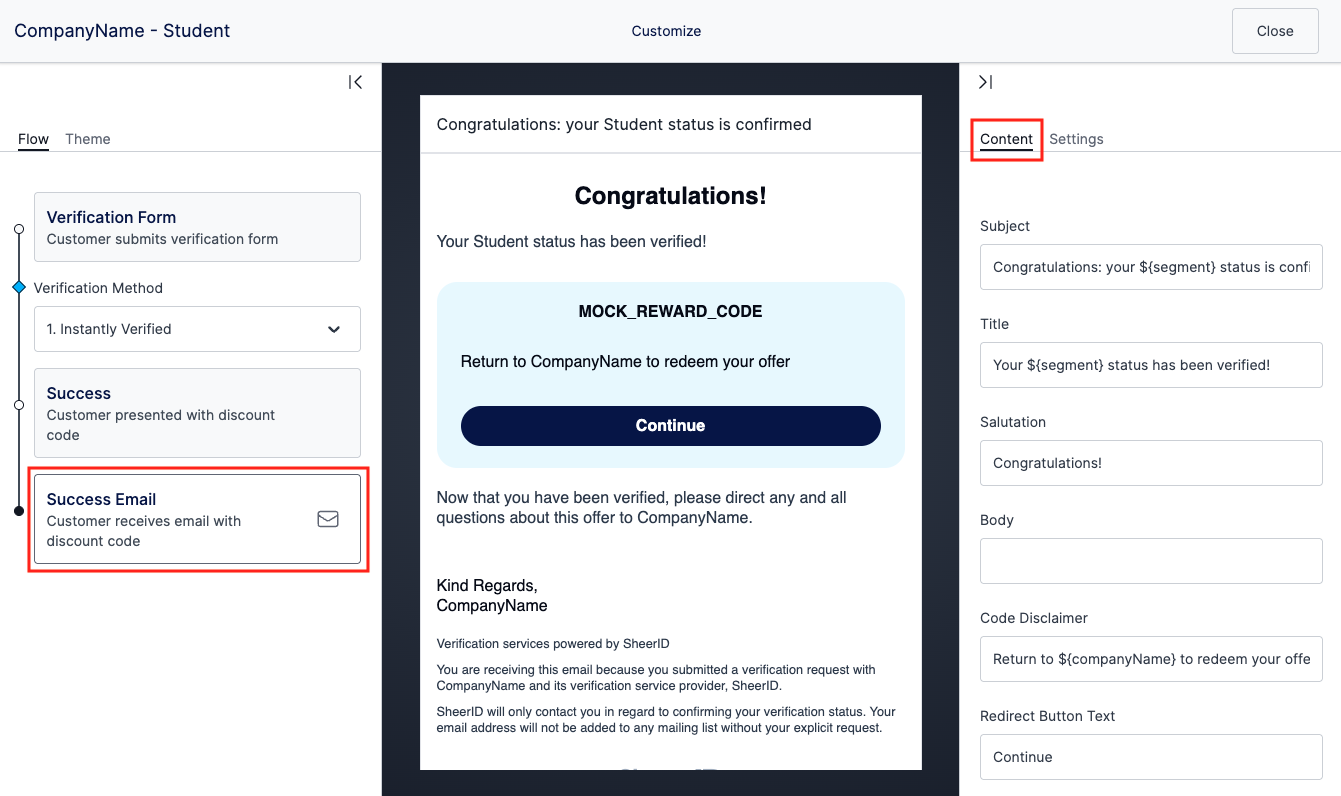Image resolution: width=1341 pixels, height=796 pixels.
Task: Collapse the right Content panel
Action: tap(985, 82)
